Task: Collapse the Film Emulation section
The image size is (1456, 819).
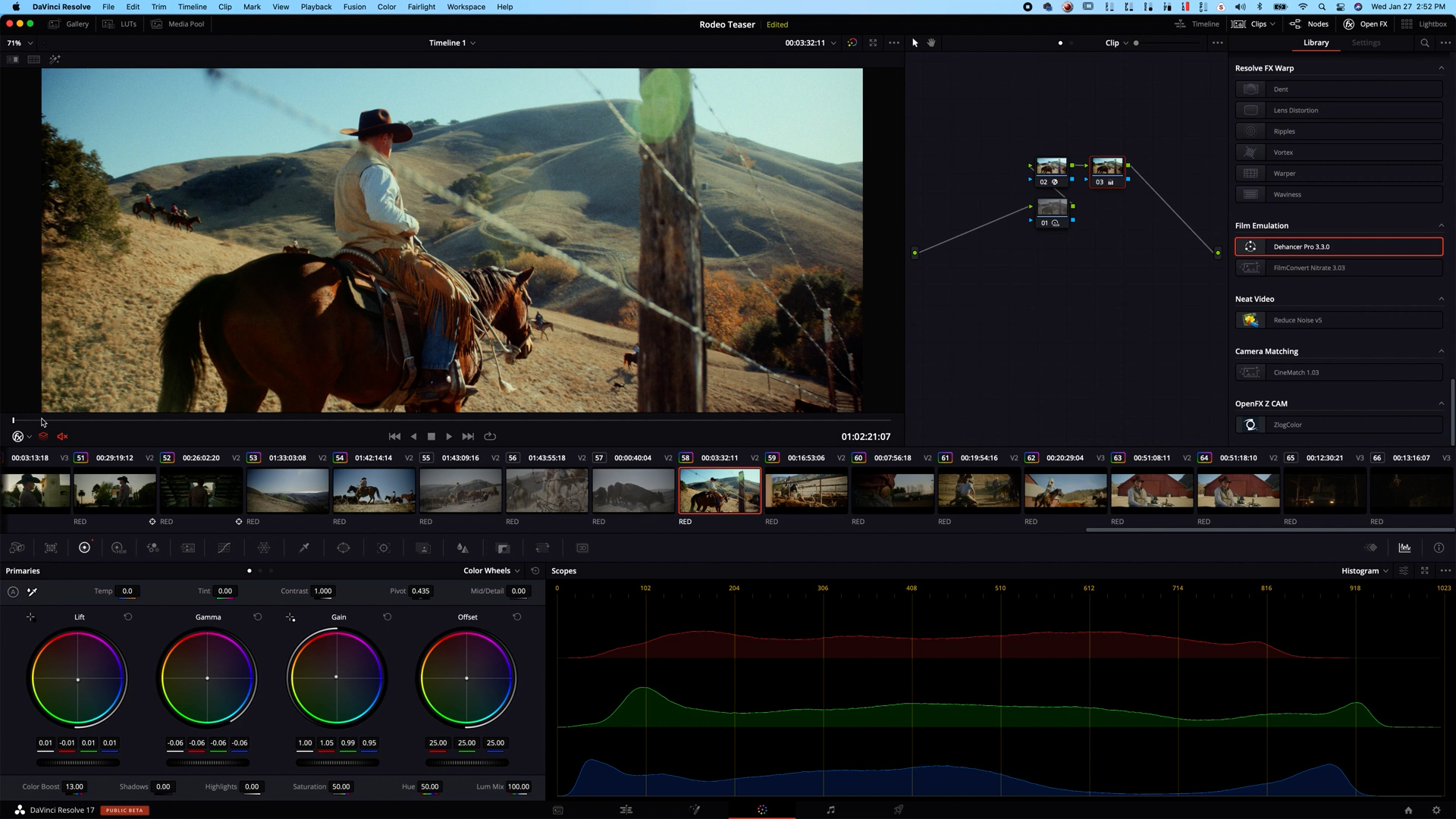Action: 1442,225
